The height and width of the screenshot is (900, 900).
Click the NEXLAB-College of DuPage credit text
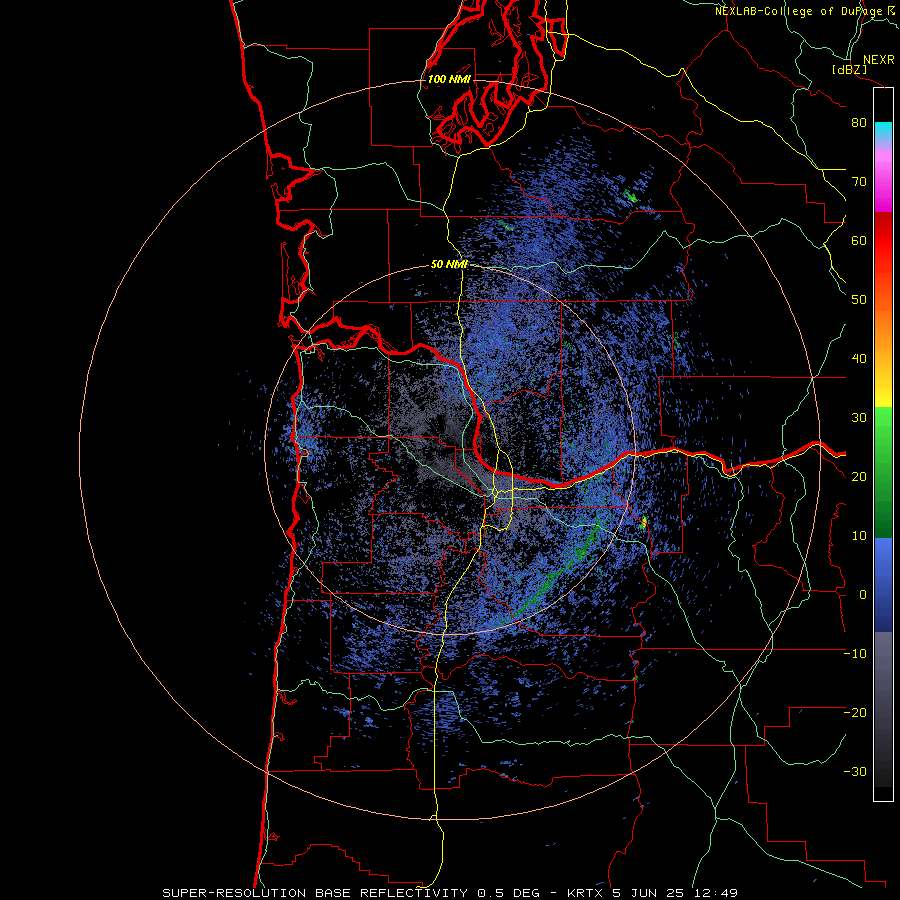(799, 11)
